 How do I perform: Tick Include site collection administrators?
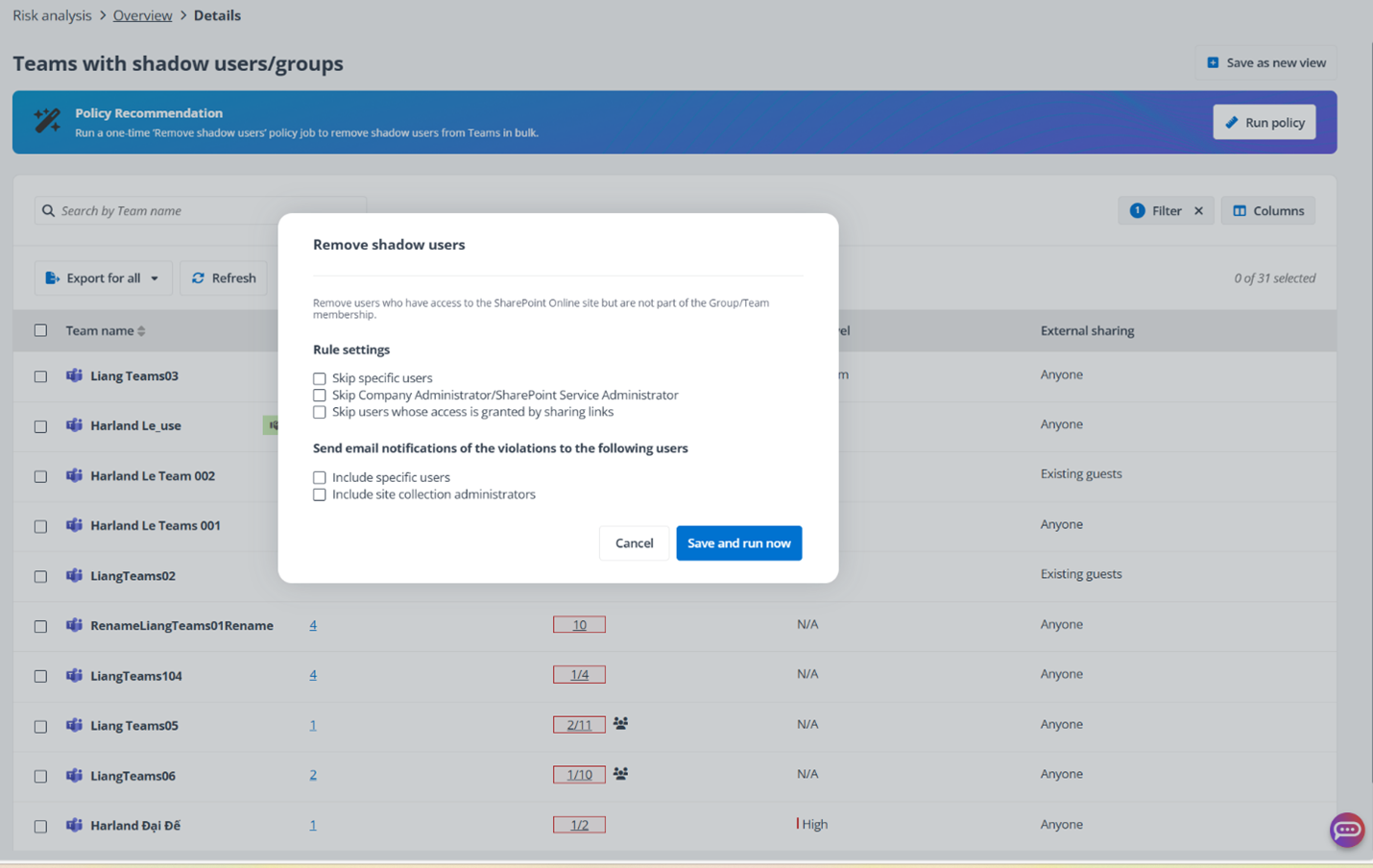320,494
